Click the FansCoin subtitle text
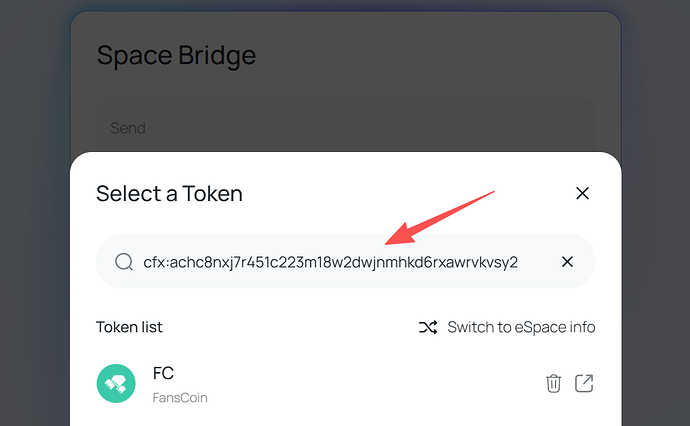Image resolution: width=690 pixels, height=426 pixels. coord(180,397)
